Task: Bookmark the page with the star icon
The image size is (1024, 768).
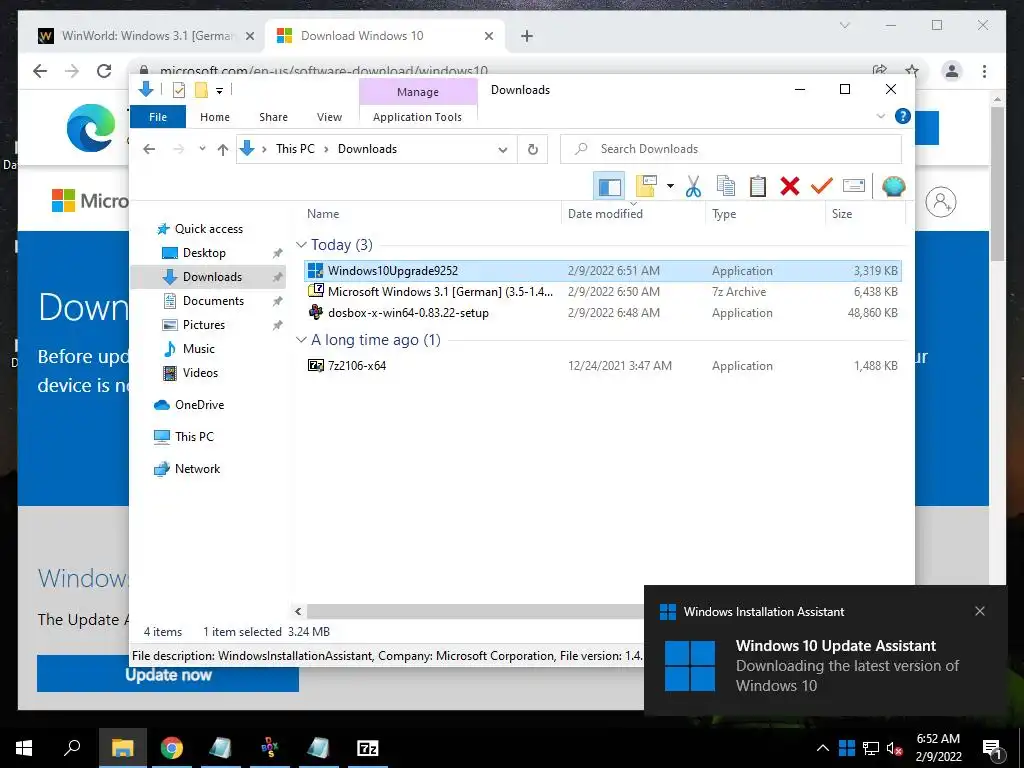Action: click(912, 71)
